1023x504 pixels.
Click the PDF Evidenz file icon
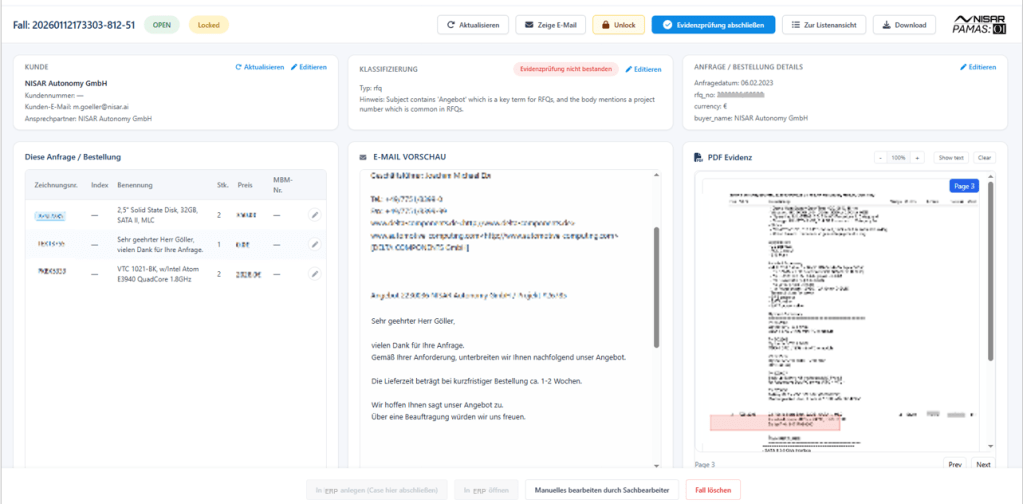pyautogui.click(x=698, y=157)
